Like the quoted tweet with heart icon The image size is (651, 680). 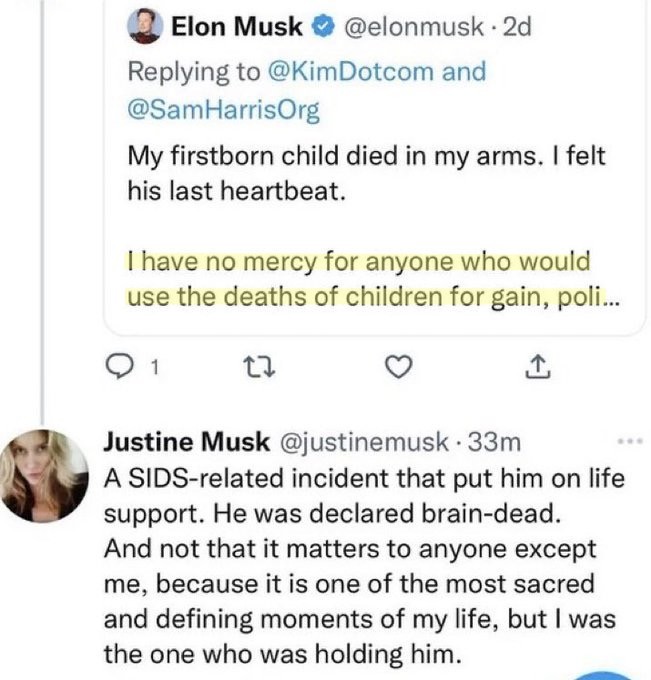point(399,370)
